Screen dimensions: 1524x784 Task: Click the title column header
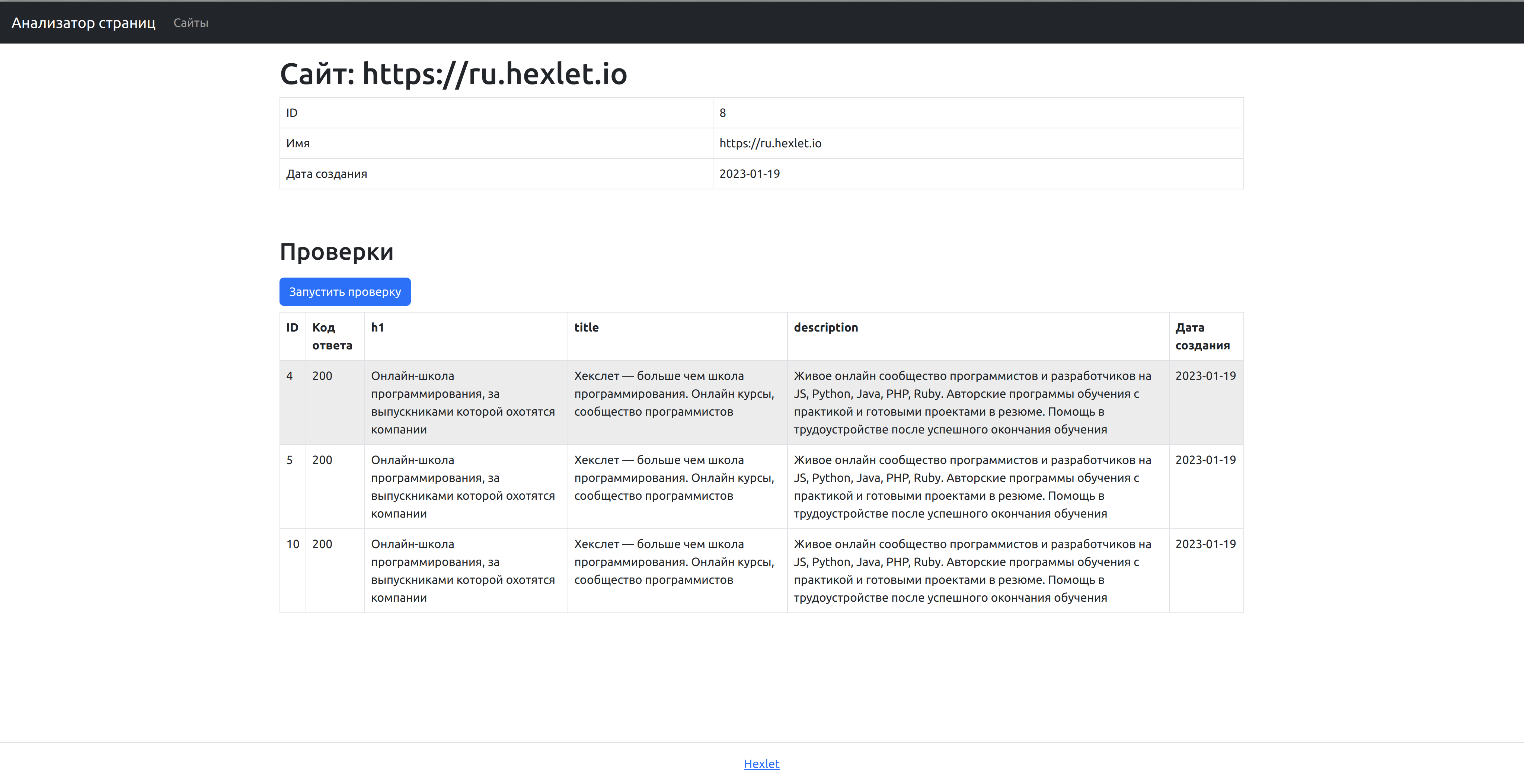[586, 327]
